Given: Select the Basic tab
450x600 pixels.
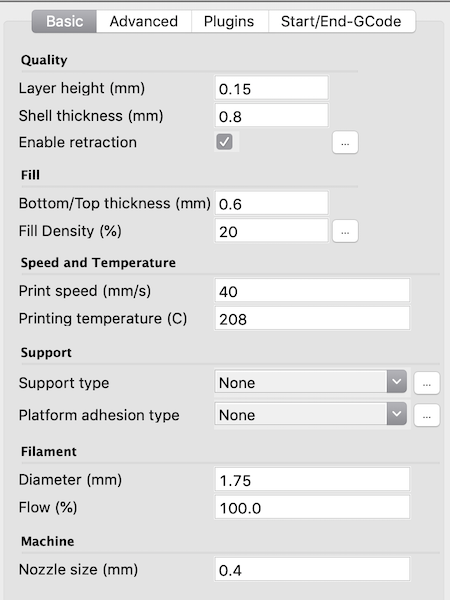Looking at the screenshot, I should point(64,21).
